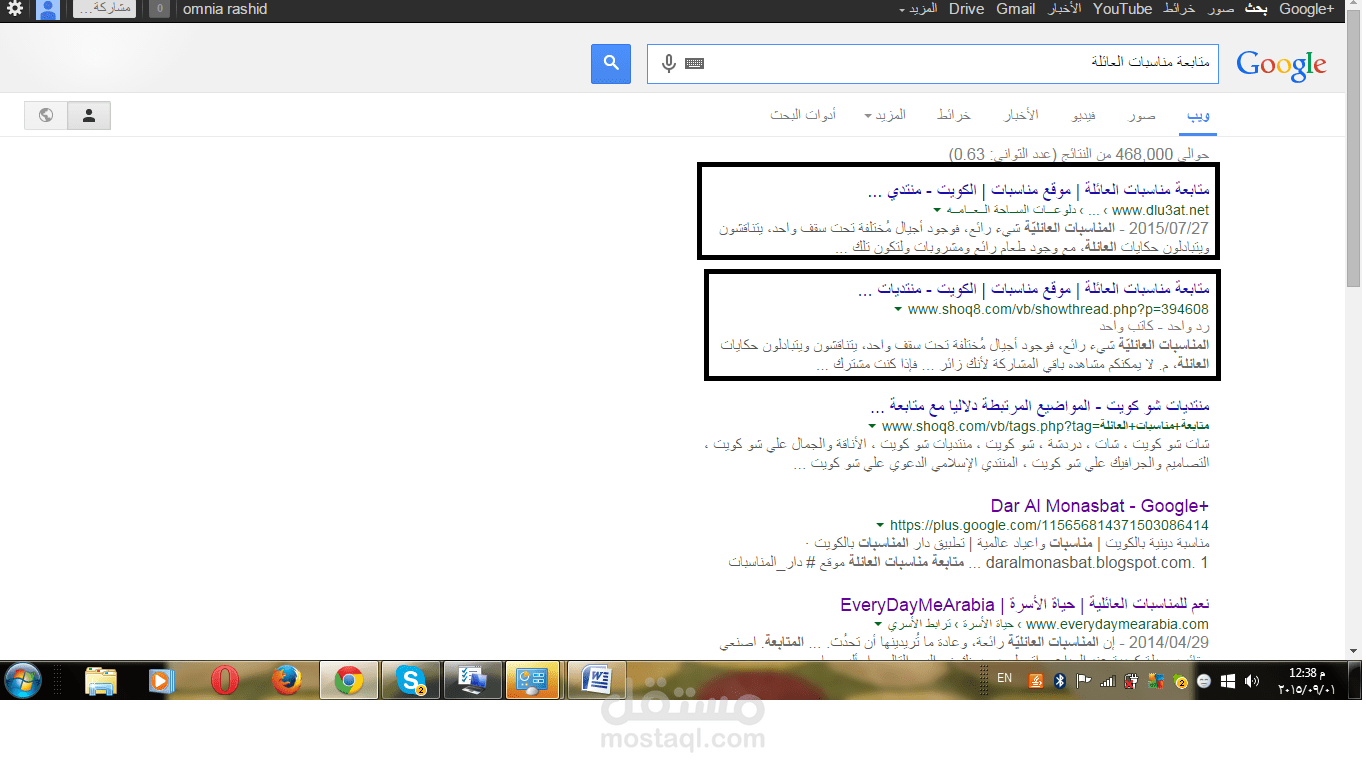
Task: Open Google+ in the top bar
Action: click(x=1306, y=9)
